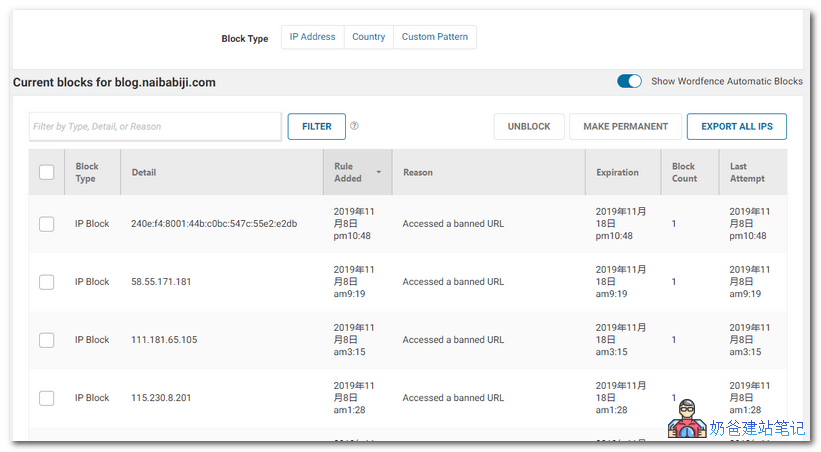The width and height of the screenshot is (821, 452).
Task: Switch to Country block type
Action: click(x=368, y=37)
